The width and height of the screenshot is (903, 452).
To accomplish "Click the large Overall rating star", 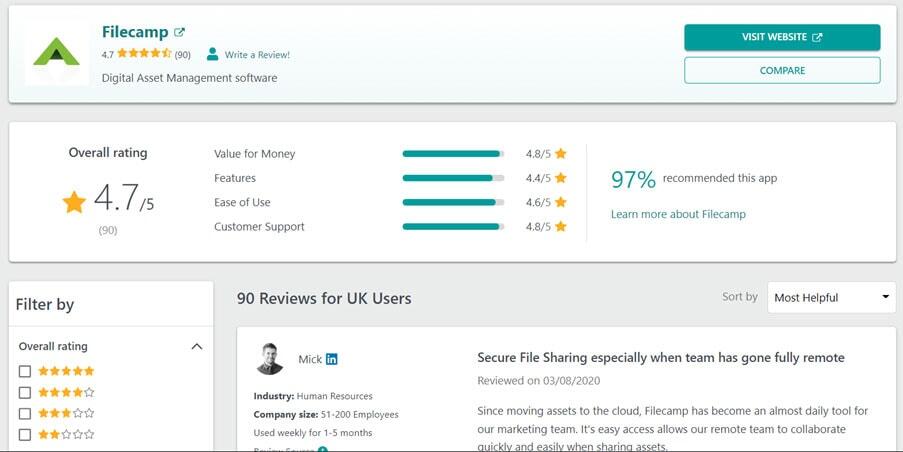I will coord(74,202).
